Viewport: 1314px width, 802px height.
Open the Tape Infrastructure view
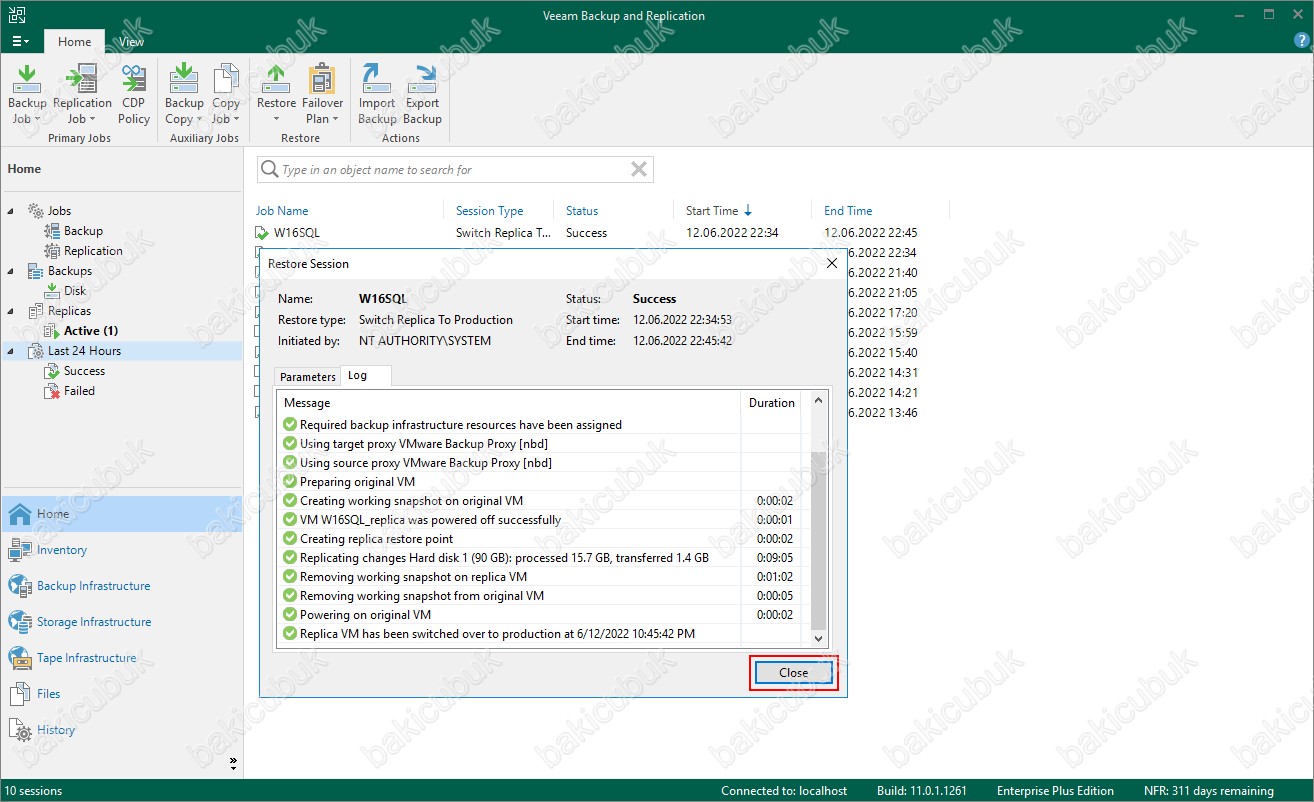pos(121,658)
